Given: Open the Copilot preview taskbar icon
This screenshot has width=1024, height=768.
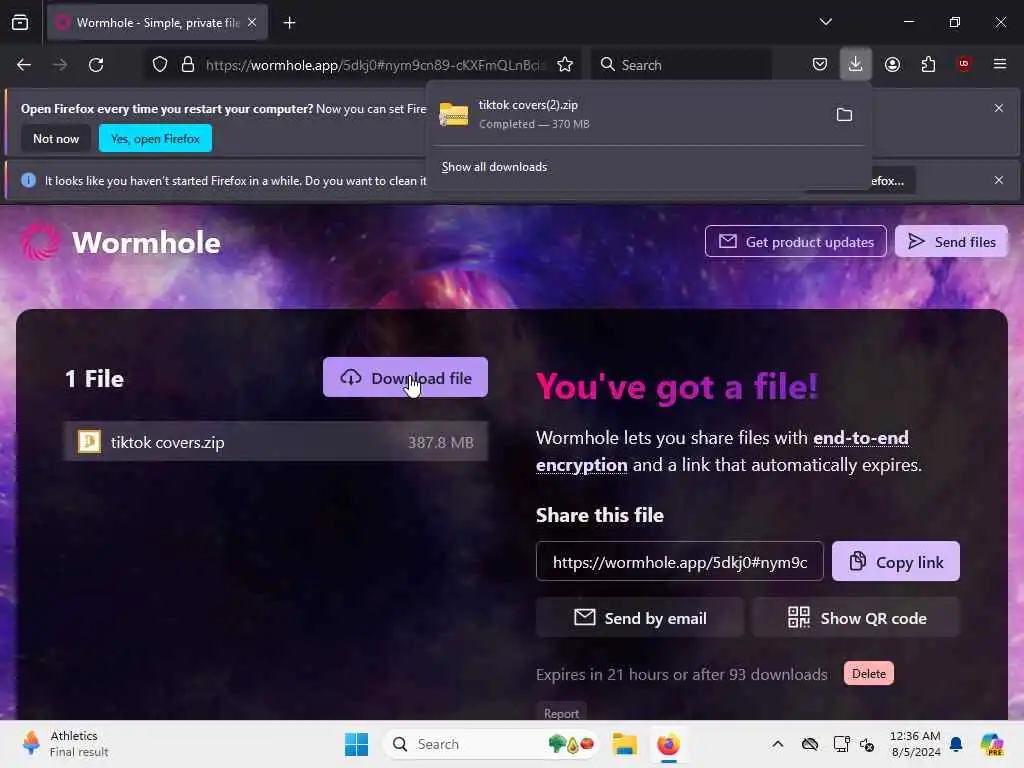Looking at the screenshot, I should (992, 744).
